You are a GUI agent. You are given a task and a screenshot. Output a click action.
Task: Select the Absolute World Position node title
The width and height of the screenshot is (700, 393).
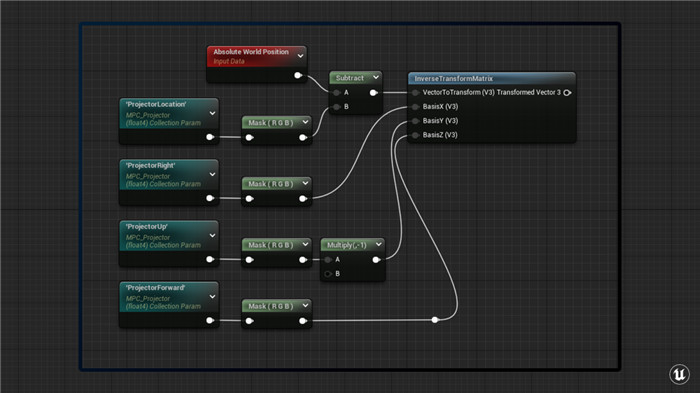pyautogui.click(x=251, y=52)
